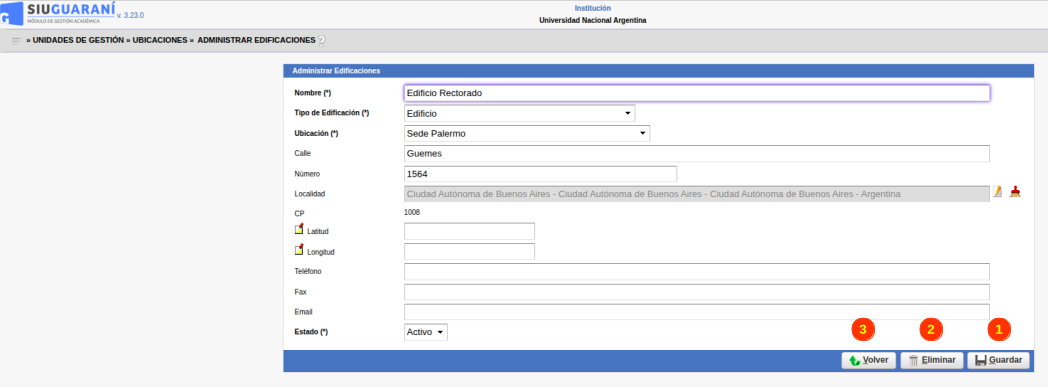
Task: Click the edit Localidad pencil icon
Action: tap(997, 192)
